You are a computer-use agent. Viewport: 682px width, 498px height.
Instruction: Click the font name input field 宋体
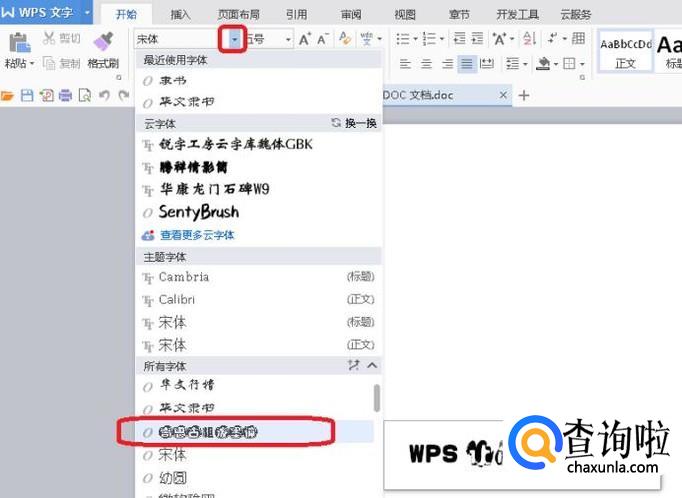tap(181, 40)
